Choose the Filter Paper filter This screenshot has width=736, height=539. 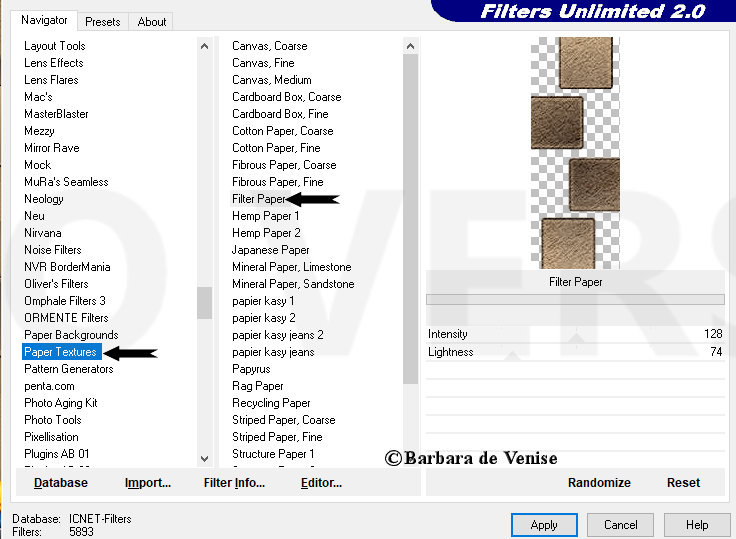259,199
